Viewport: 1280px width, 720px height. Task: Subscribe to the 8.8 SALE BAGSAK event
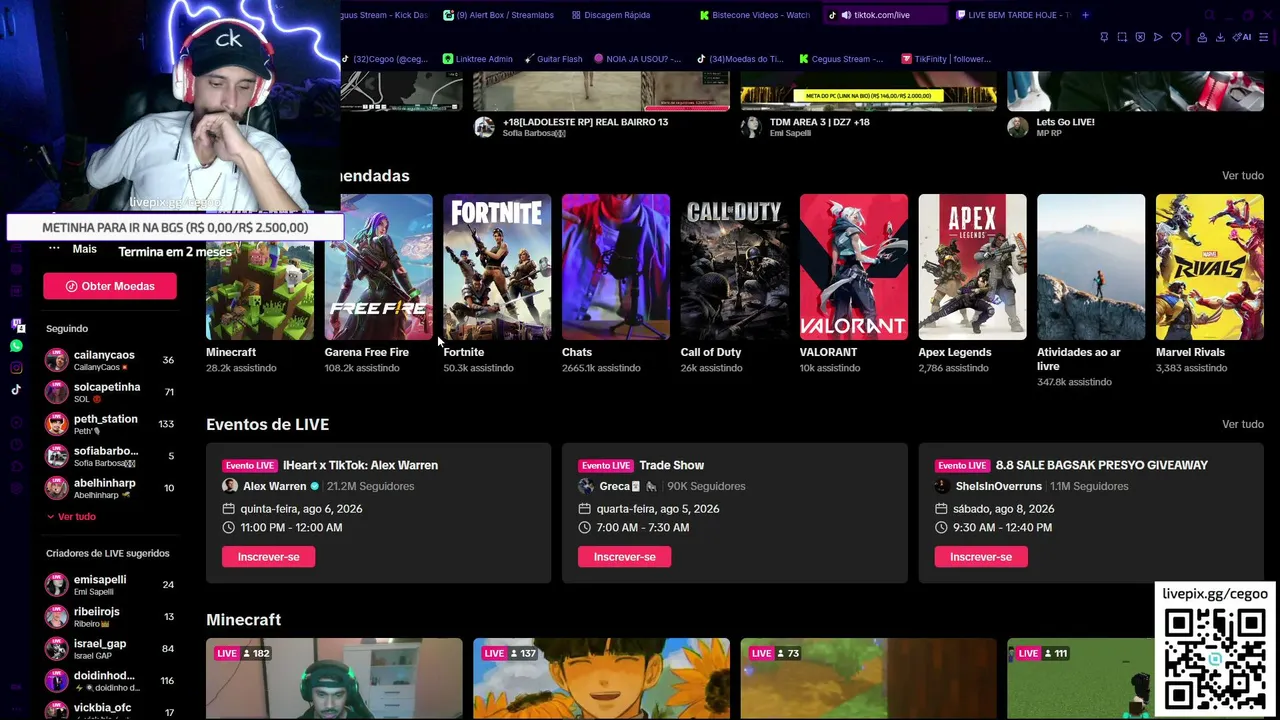[980, 557]
